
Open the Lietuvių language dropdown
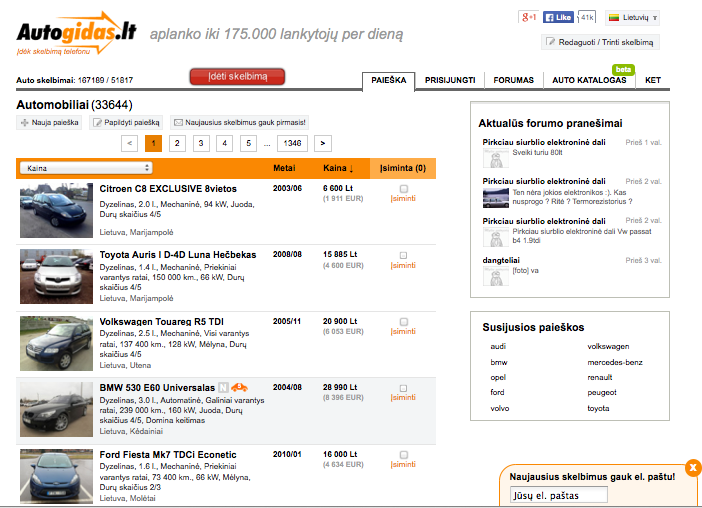633,17
